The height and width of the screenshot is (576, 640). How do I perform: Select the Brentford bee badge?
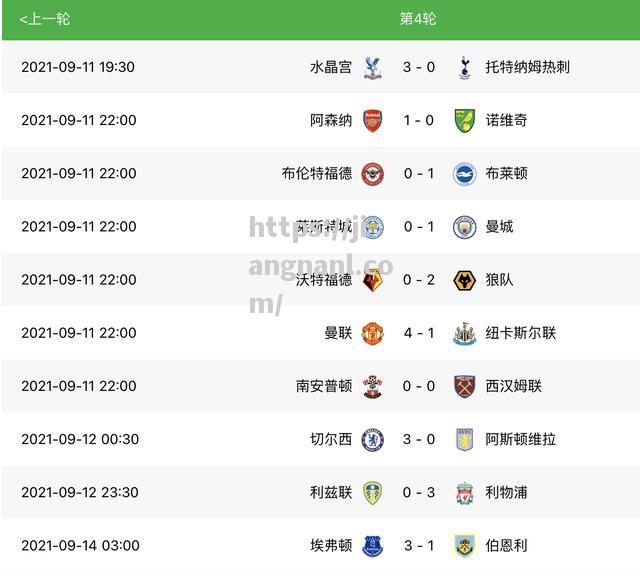point(372,174)
